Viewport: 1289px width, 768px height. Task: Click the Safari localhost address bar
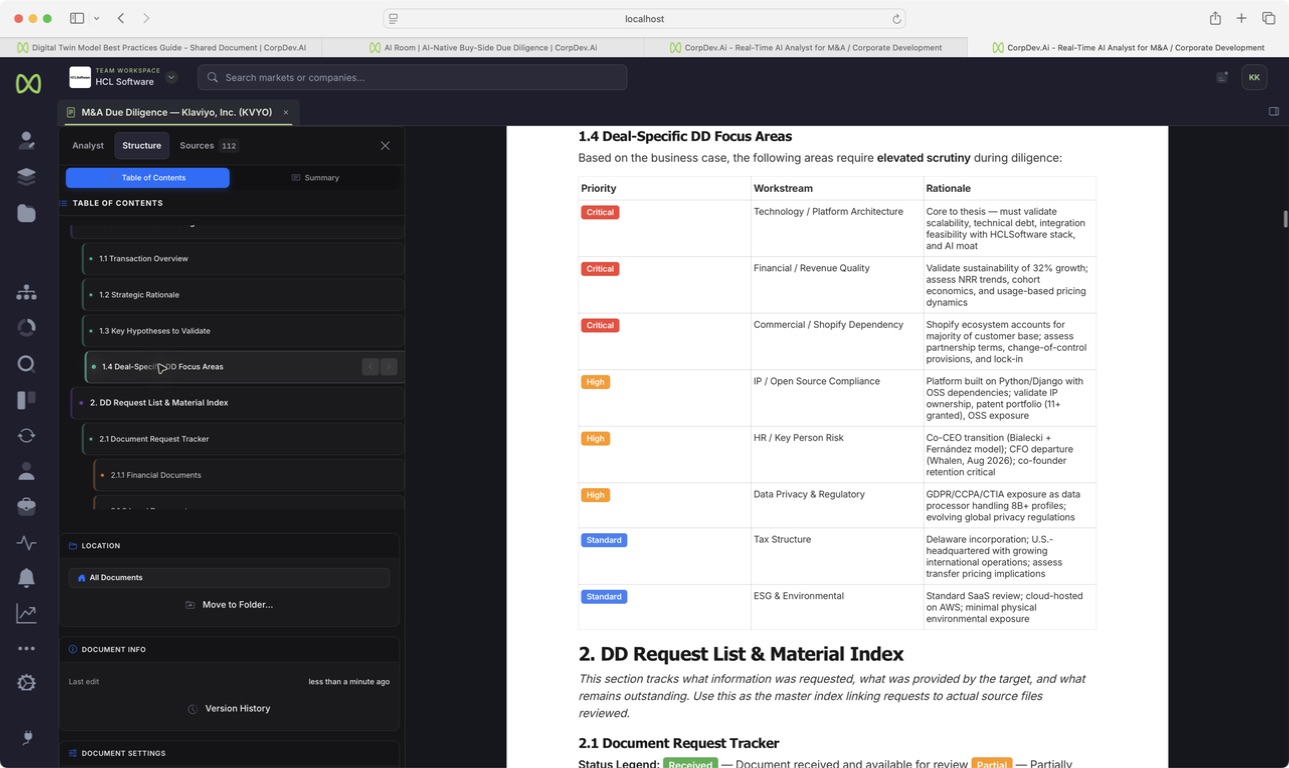tap(644, 19)
